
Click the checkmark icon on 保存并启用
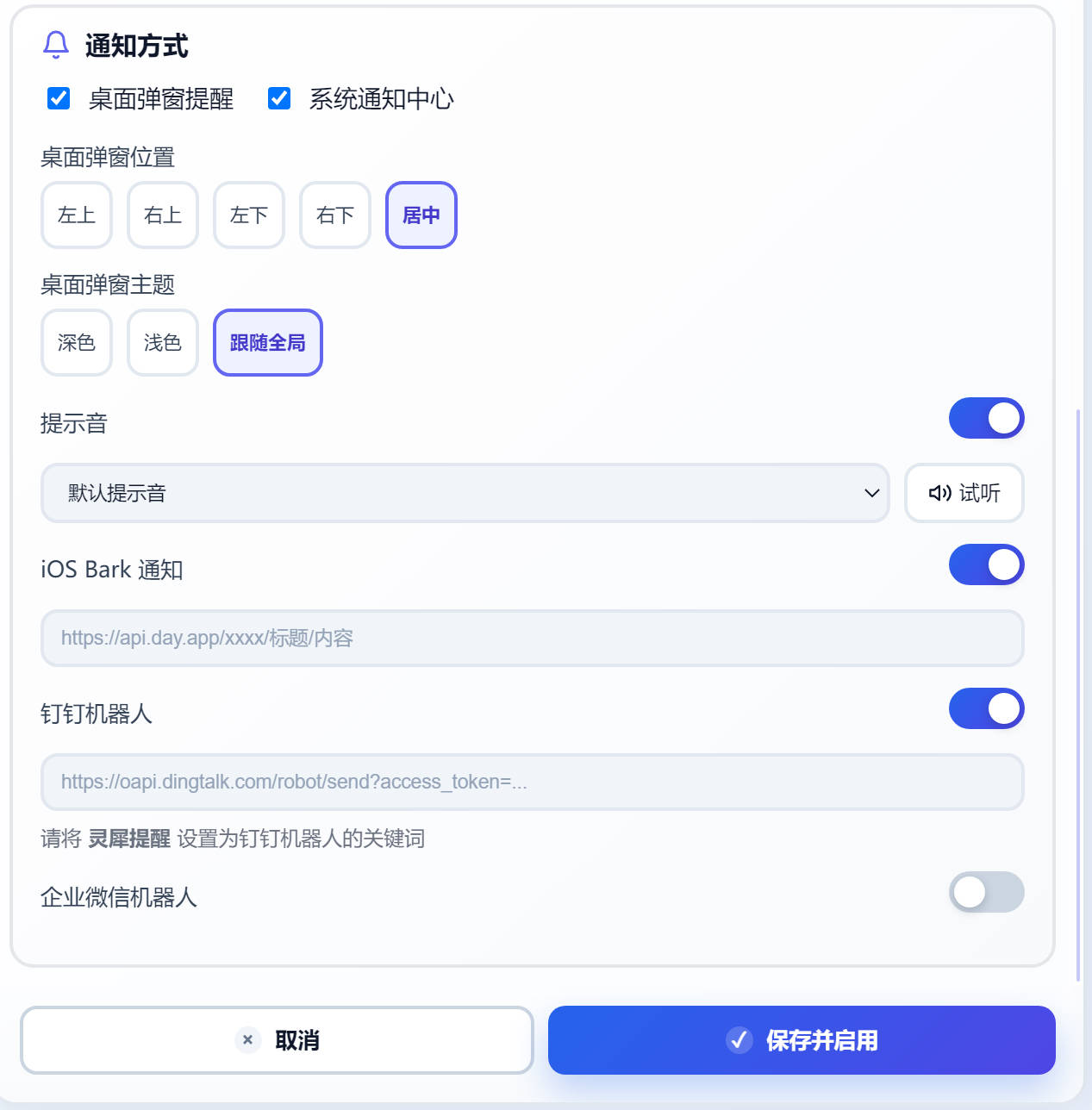[739, 1040]
